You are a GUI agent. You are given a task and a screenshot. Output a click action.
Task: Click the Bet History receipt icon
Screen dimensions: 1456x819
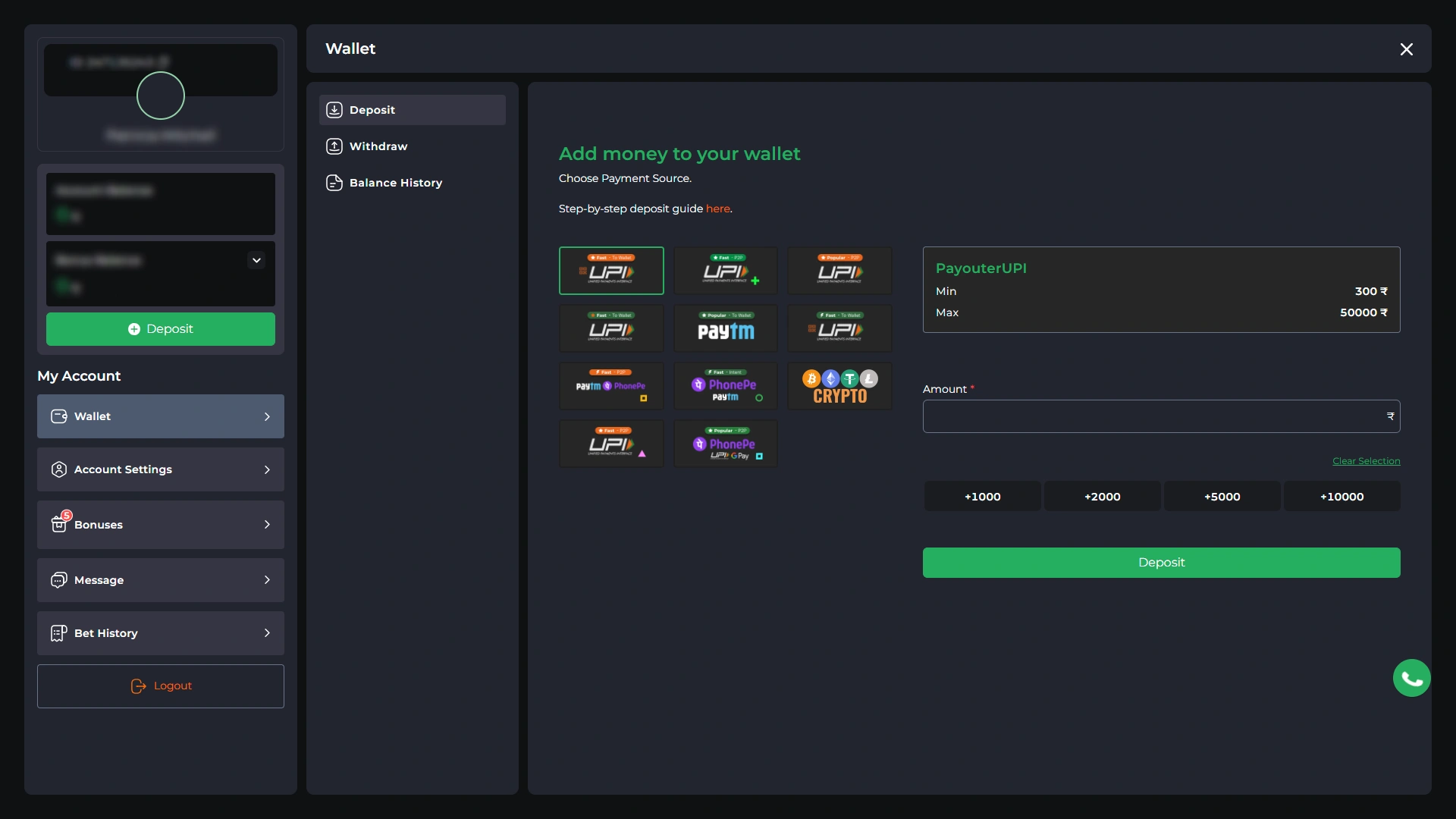point(59,633)
